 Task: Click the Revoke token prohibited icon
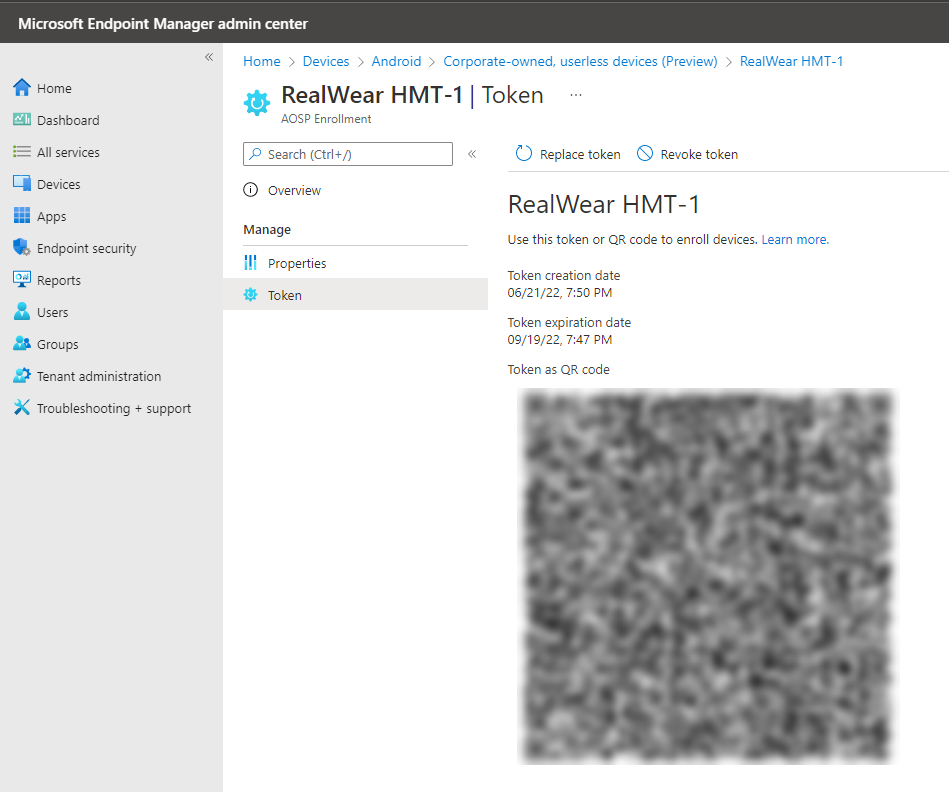pyautogui.click(x=645, y=154)
